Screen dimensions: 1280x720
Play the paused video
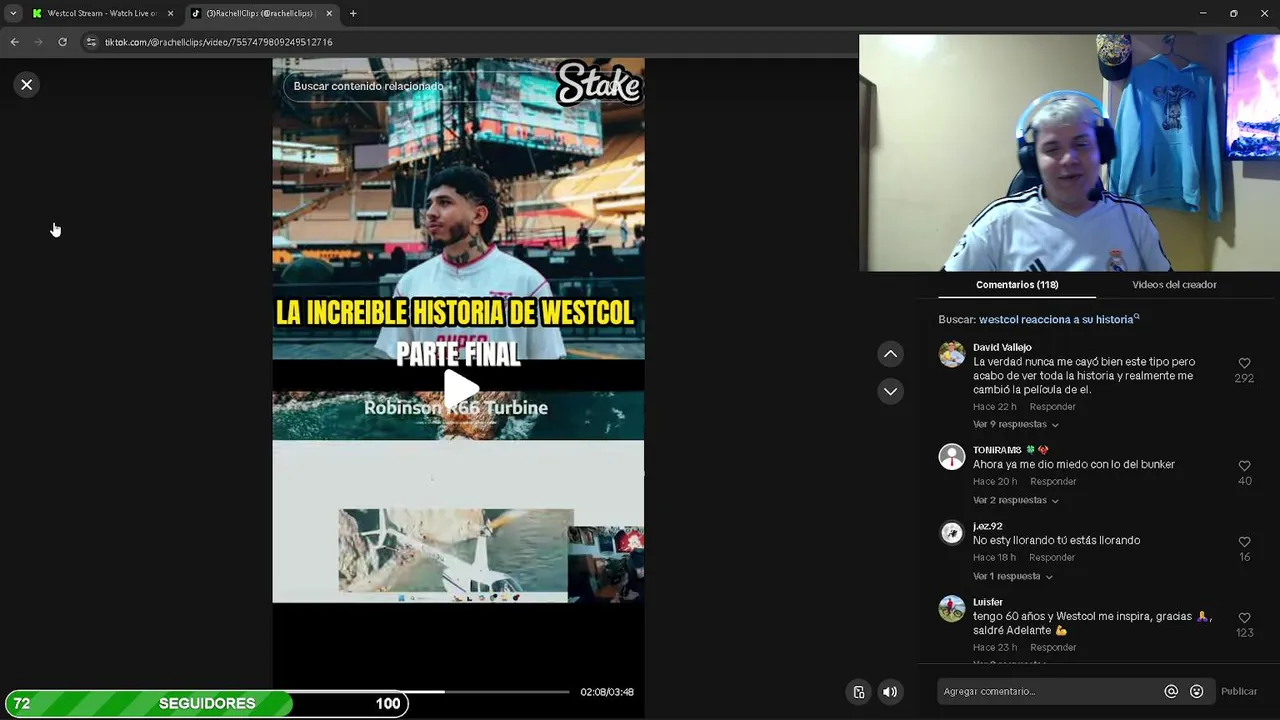pyautogui.click(x=459, y=389)
